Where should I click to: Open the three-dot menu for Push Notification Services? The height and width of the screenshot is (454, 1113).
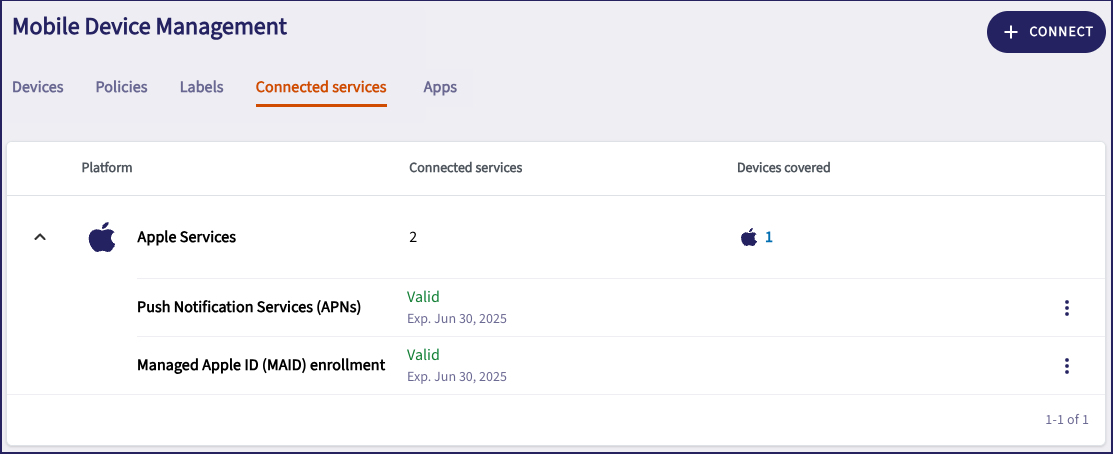(1067, 308)
